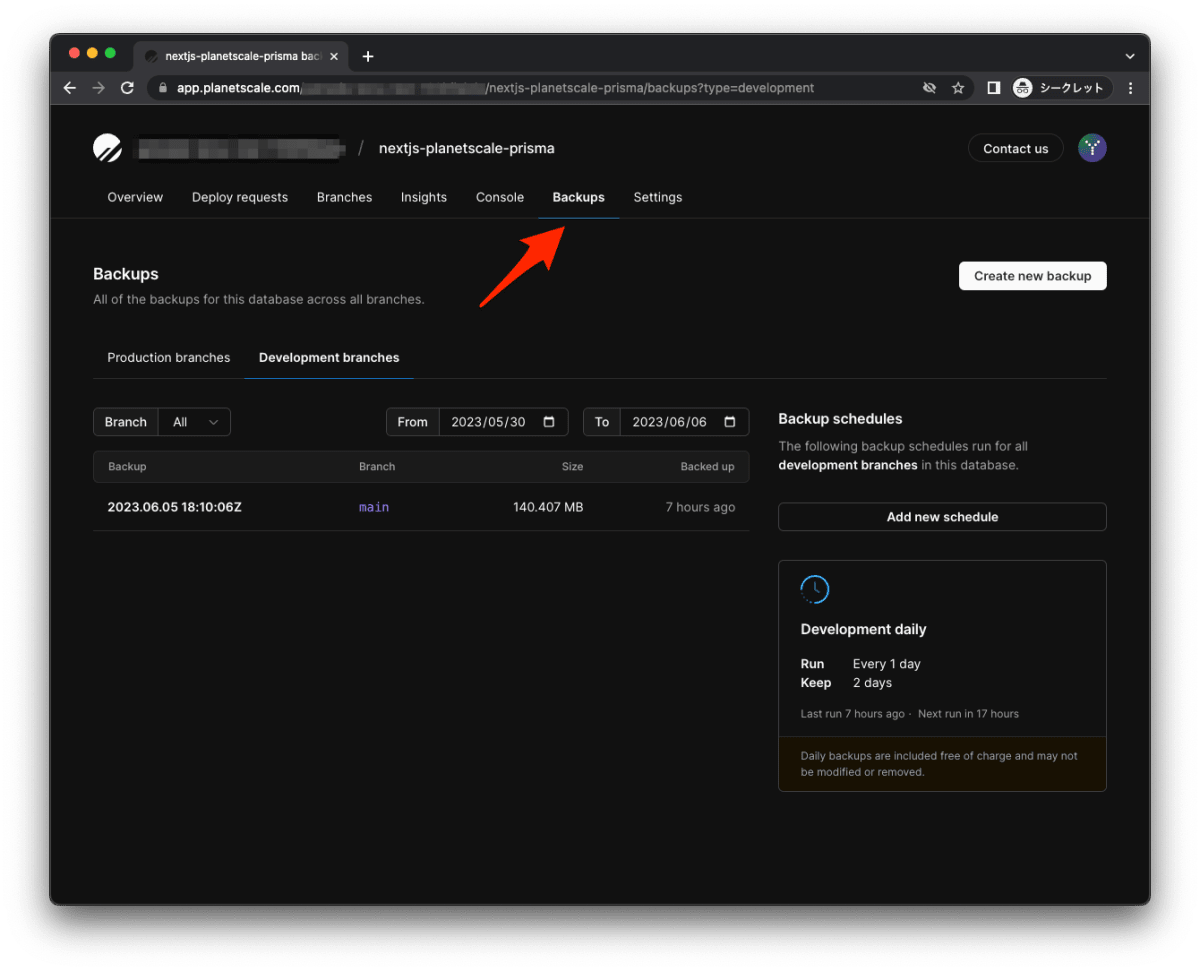This screenshot has height=971, width=1200.
Task: Select the Backups tab
Action: coord(578,197)
